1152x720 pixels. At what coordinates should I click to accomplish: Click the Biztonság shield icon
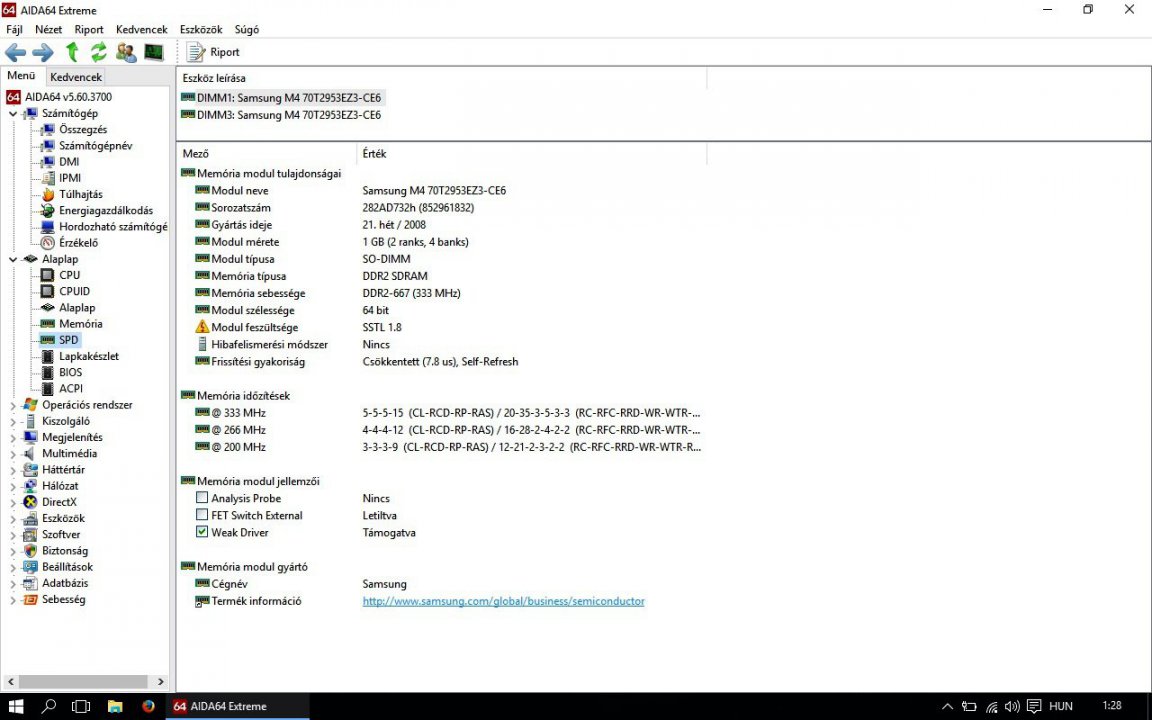30,550
